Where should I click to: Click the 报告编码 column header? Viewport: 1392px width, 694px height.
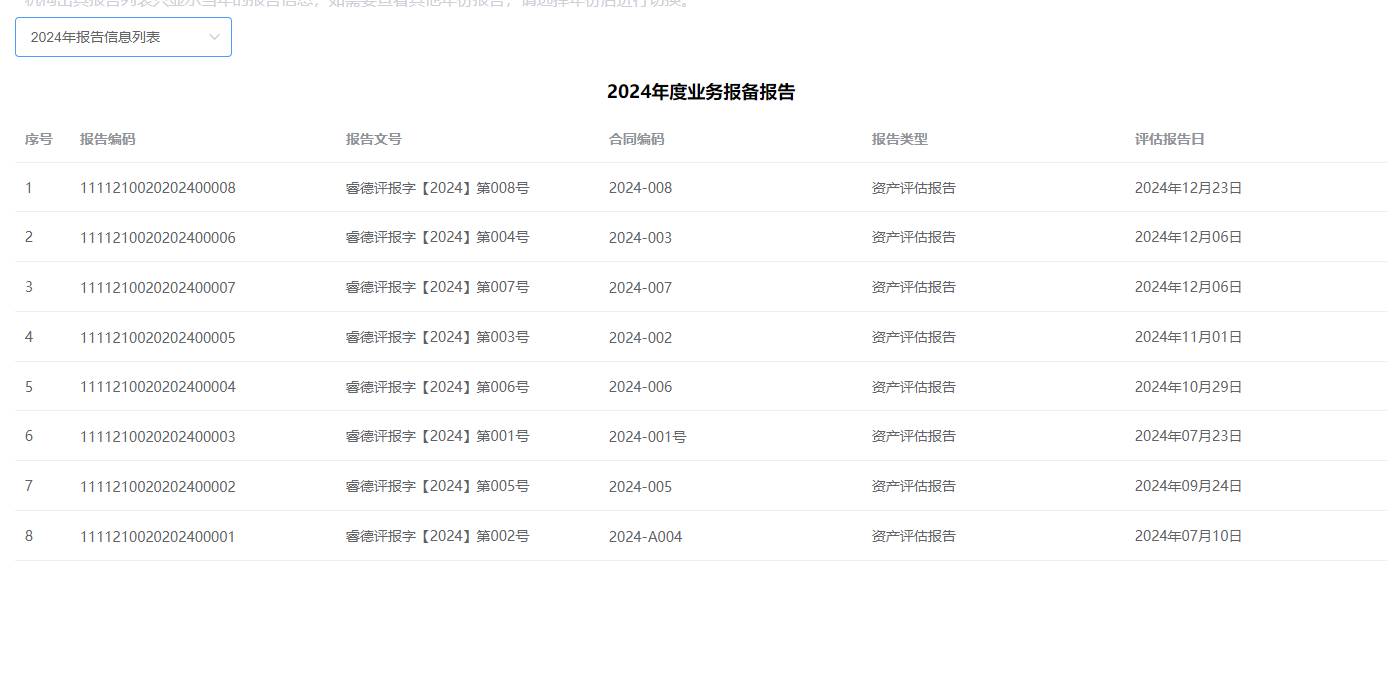click(x=107, y=139)
